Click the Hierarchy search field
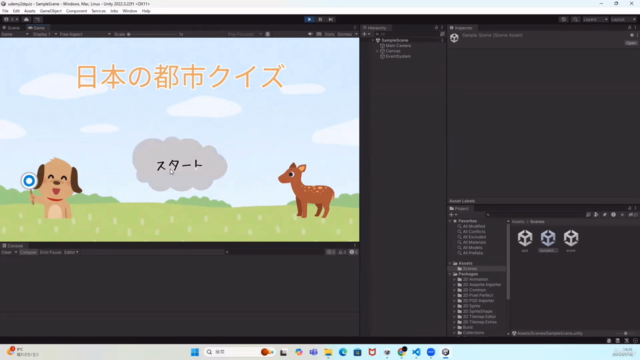Screen dimensions: 640x360 point(406,34)
